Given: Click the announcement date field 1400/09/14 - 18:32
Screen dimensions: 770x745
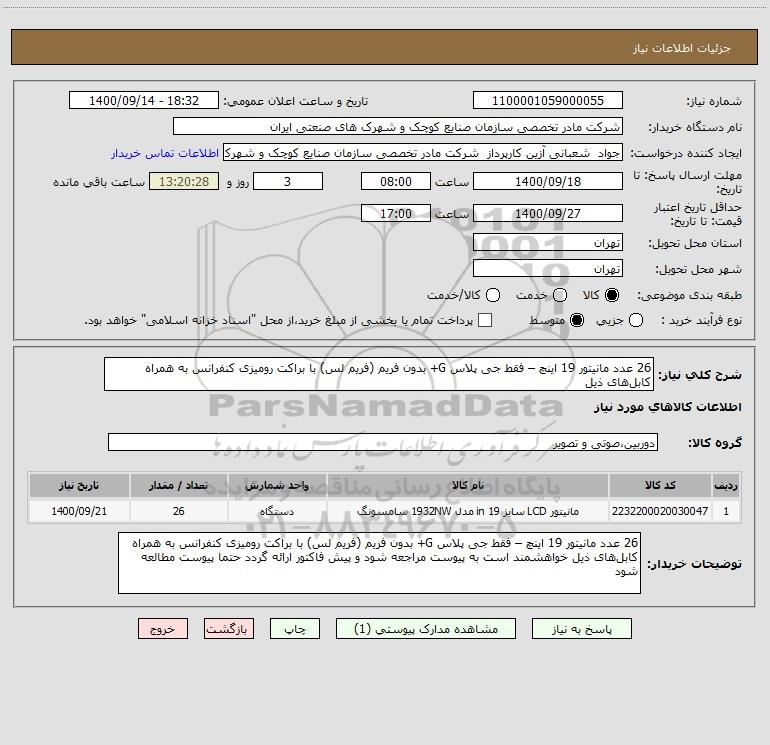Looking at the screenshot, I should pyautogui.click(x=144, y=101).
